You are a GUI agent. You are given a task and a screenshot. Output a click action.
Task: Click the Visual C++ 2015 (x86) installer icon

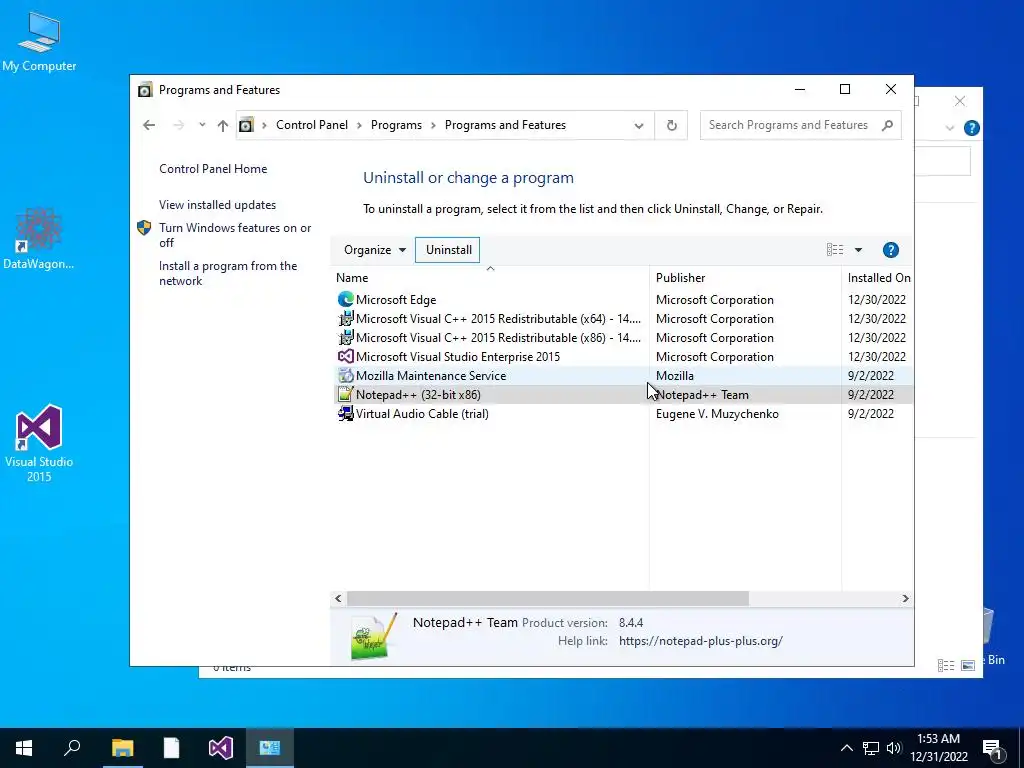pyautogui.click(x=345, y=338)
